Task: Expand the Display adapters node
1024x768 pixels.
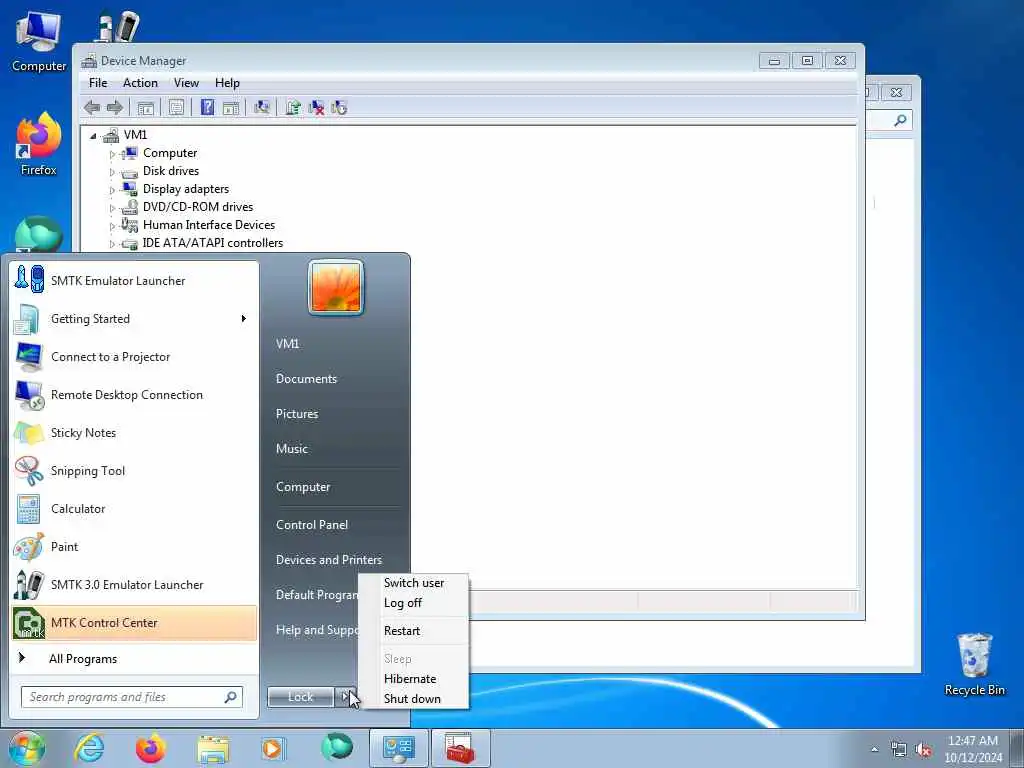Action: click(x=112, y=190)
